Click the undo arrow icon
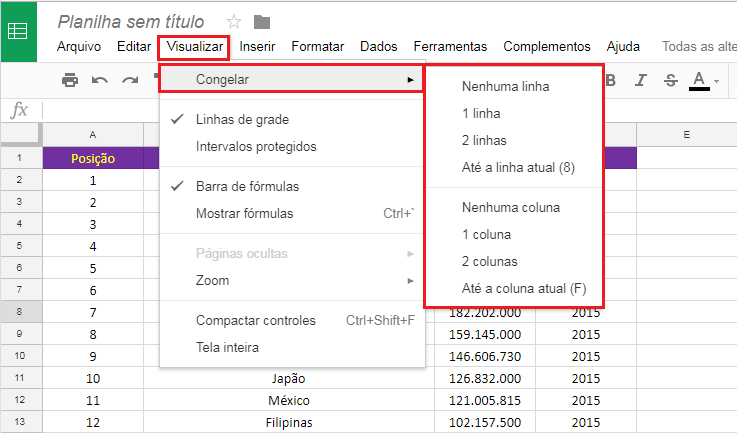Image resolution: width=737 pixels, height=433 pixels. [99, 80]
